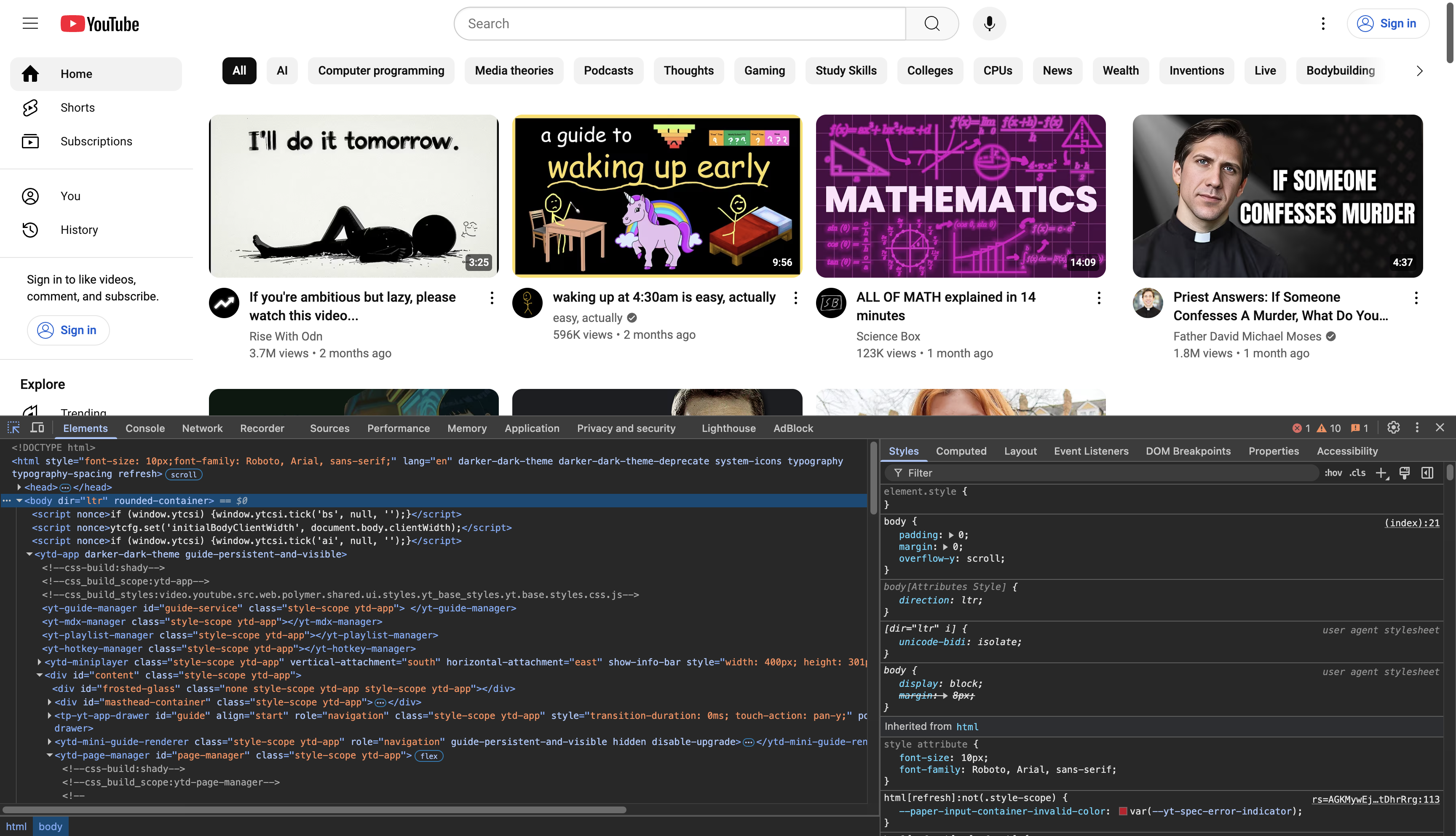Open the Computed styles tab

961,451
